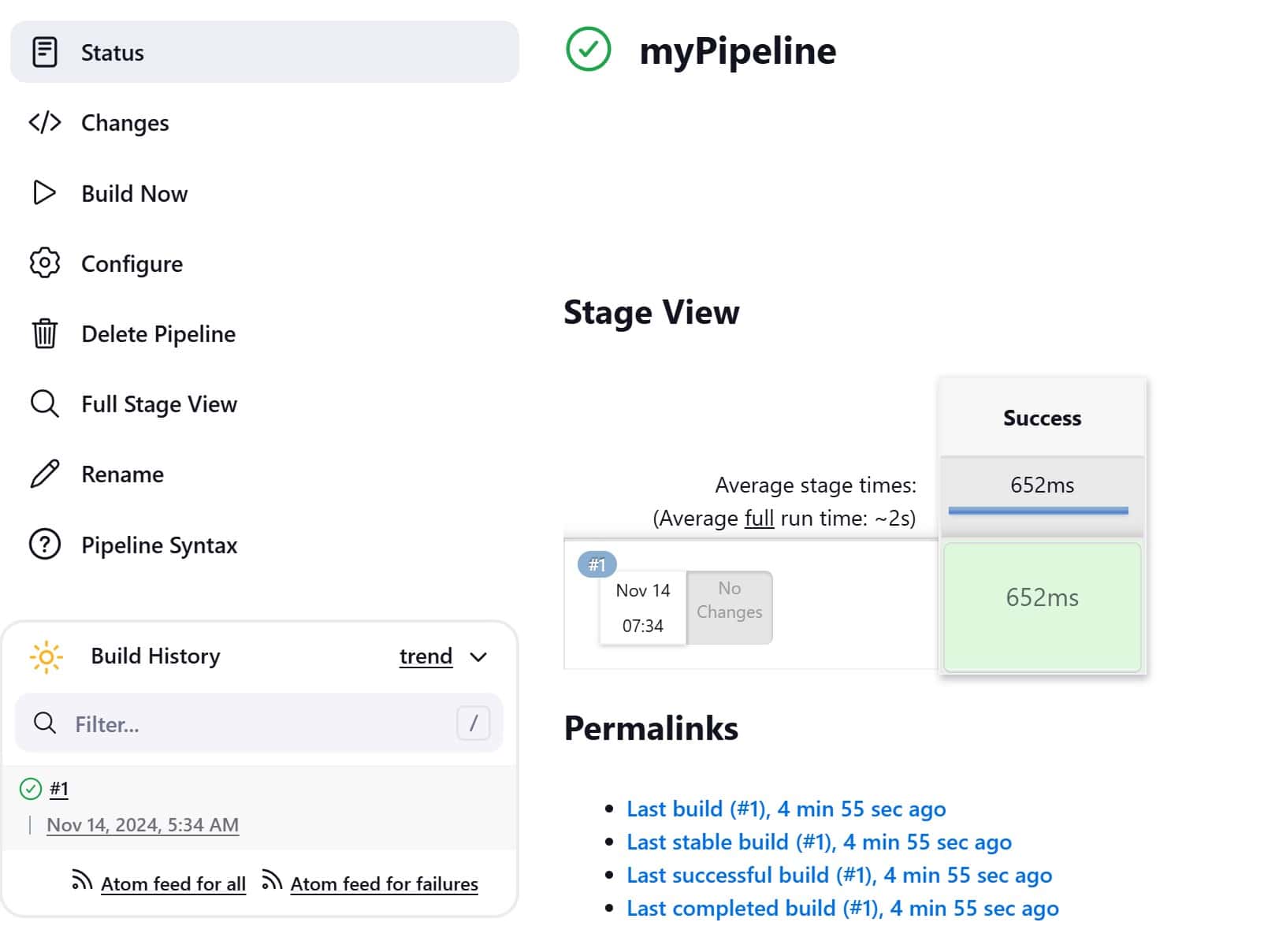Click the trash icon for Delete Pipeline
Viewport: 1264px width, 952px height.
45,333
